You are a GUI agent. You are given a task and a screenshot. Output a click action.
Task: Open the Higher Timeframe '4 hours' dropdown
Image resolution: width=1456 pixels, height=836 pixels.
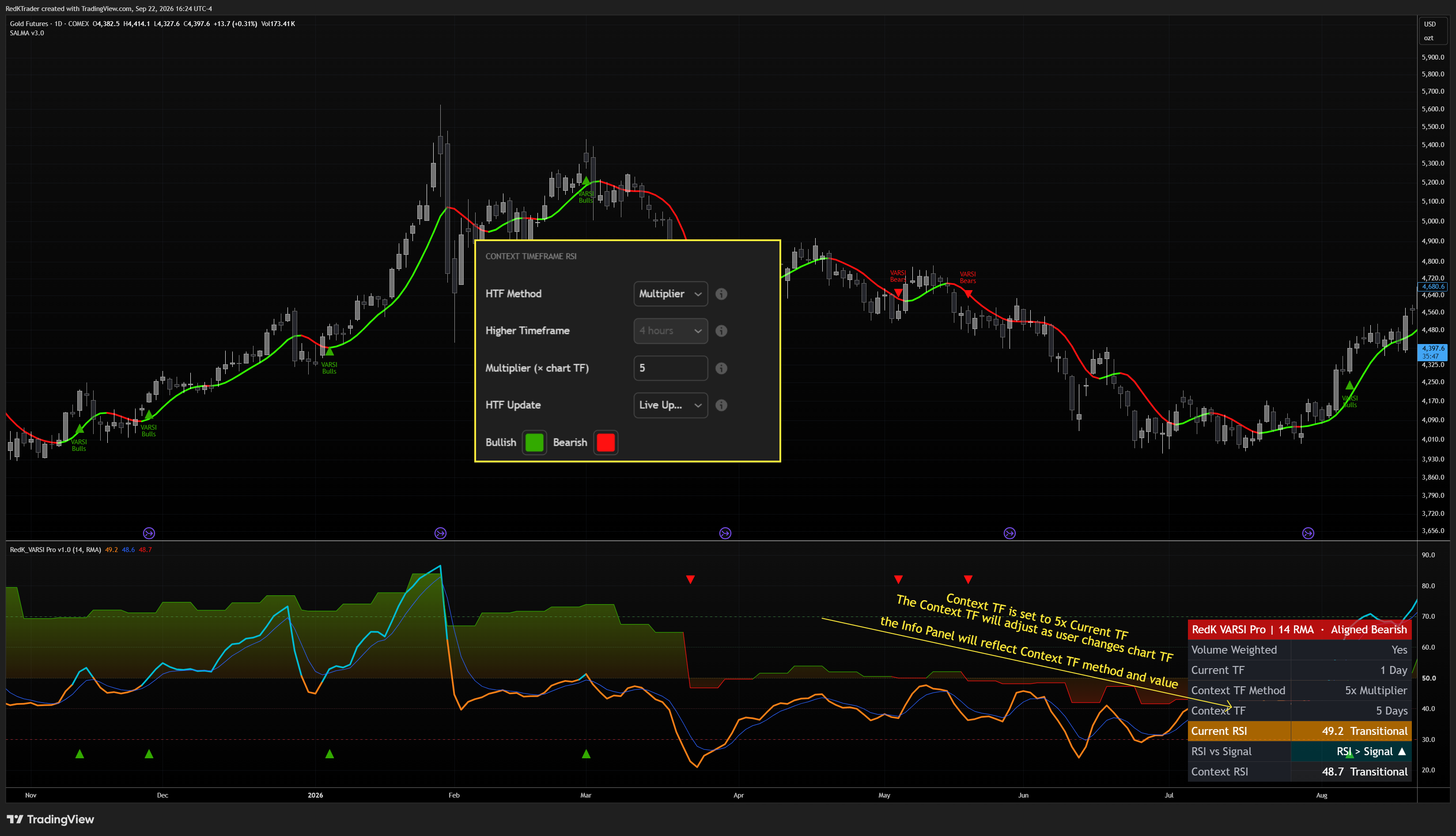tap(670, 331)
